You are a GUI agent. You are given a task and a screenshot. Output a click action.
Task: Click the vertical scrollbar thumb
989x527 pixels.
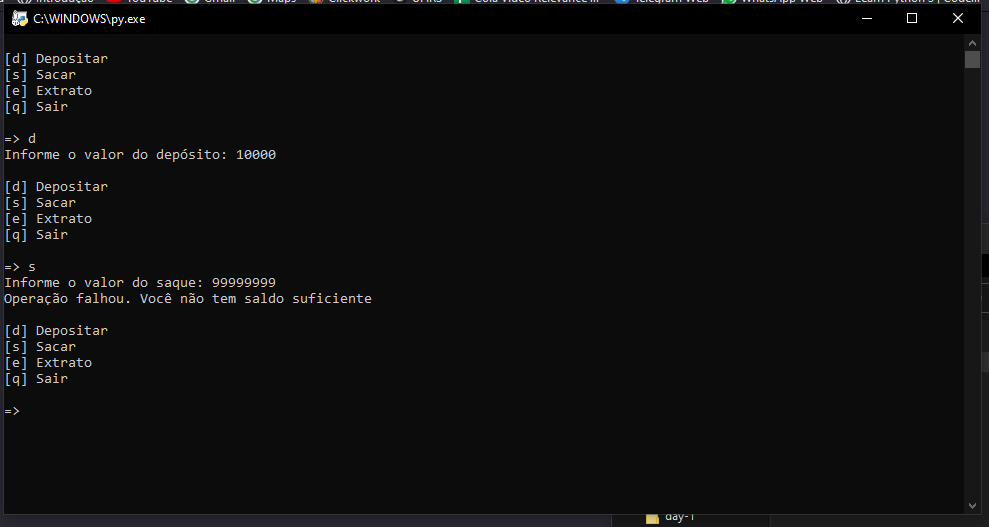[972, 60]
